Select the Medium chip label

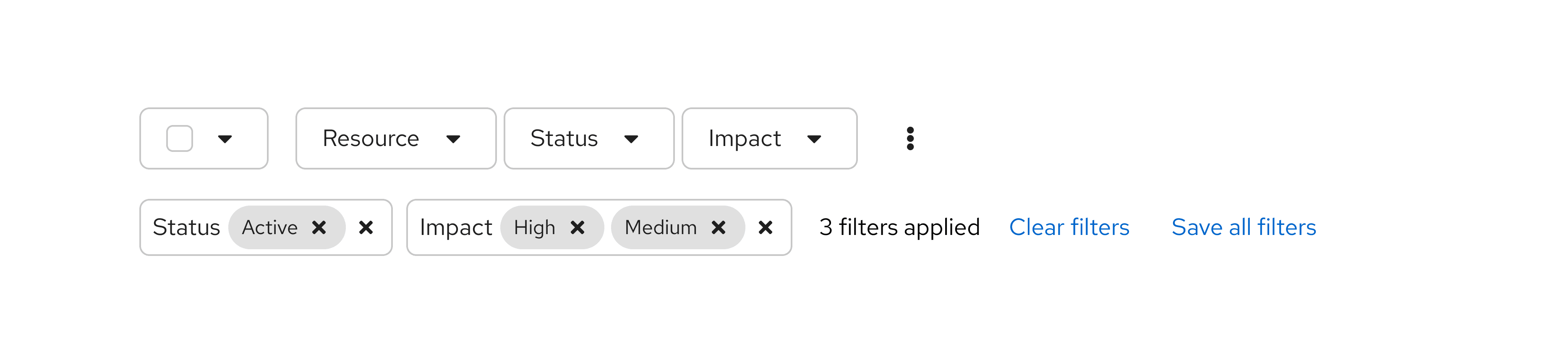click(x=661, y=228)
